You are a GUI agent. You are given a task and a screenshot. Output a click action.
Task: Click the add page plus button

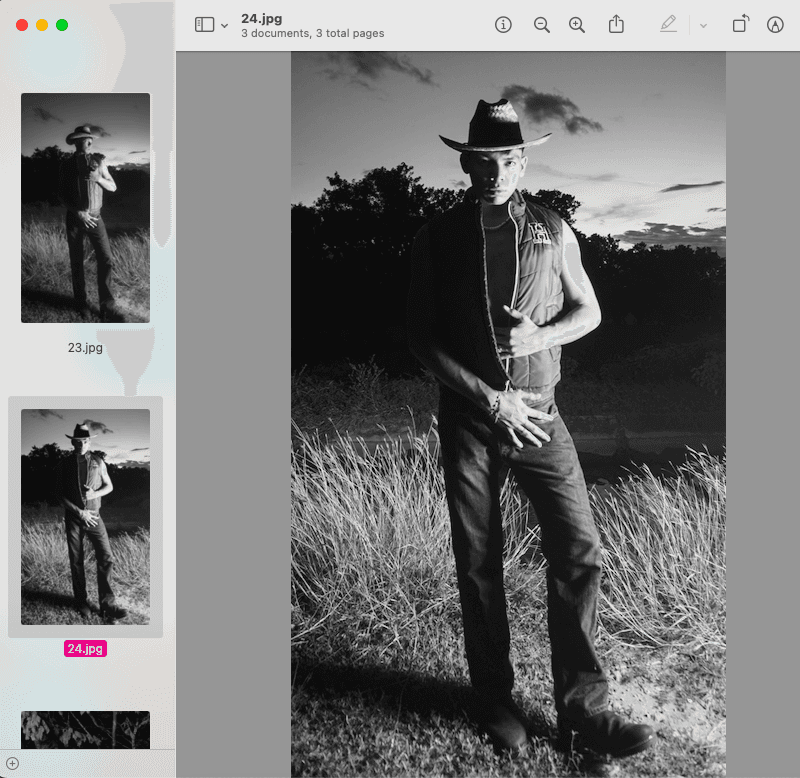coord(13,764)
